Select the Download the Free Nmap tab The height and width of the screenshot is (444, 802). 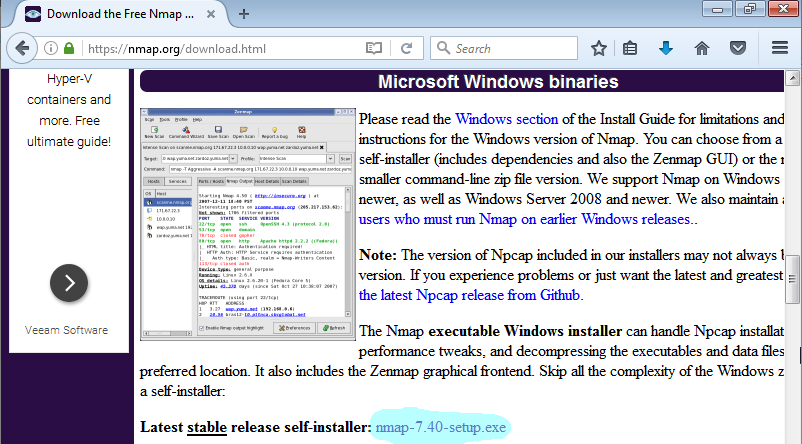coord(120,14)
